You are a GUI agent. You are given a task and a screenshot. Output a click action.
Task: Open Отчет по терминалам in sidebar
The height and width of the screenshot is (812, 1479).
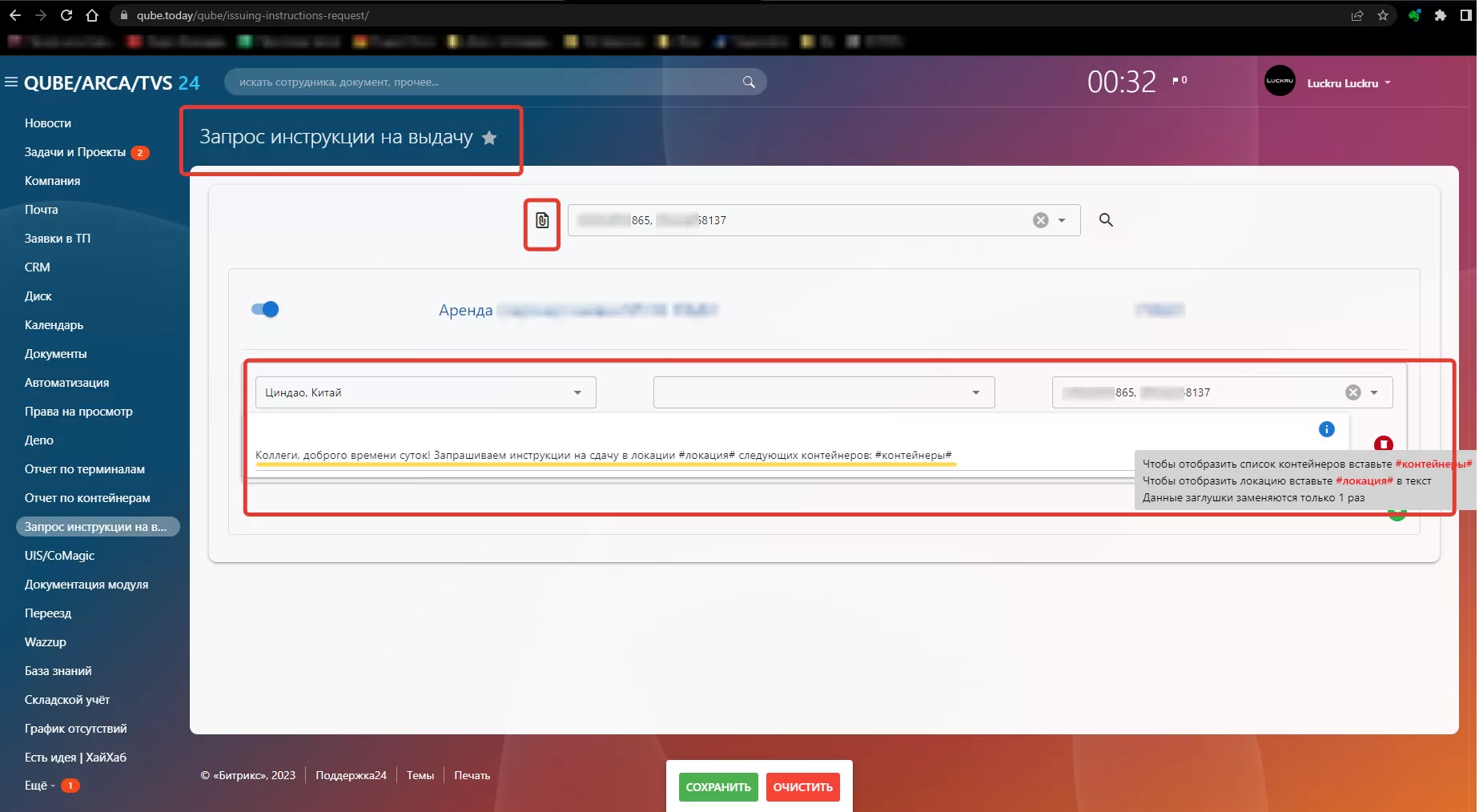click(x=85, y=469)
